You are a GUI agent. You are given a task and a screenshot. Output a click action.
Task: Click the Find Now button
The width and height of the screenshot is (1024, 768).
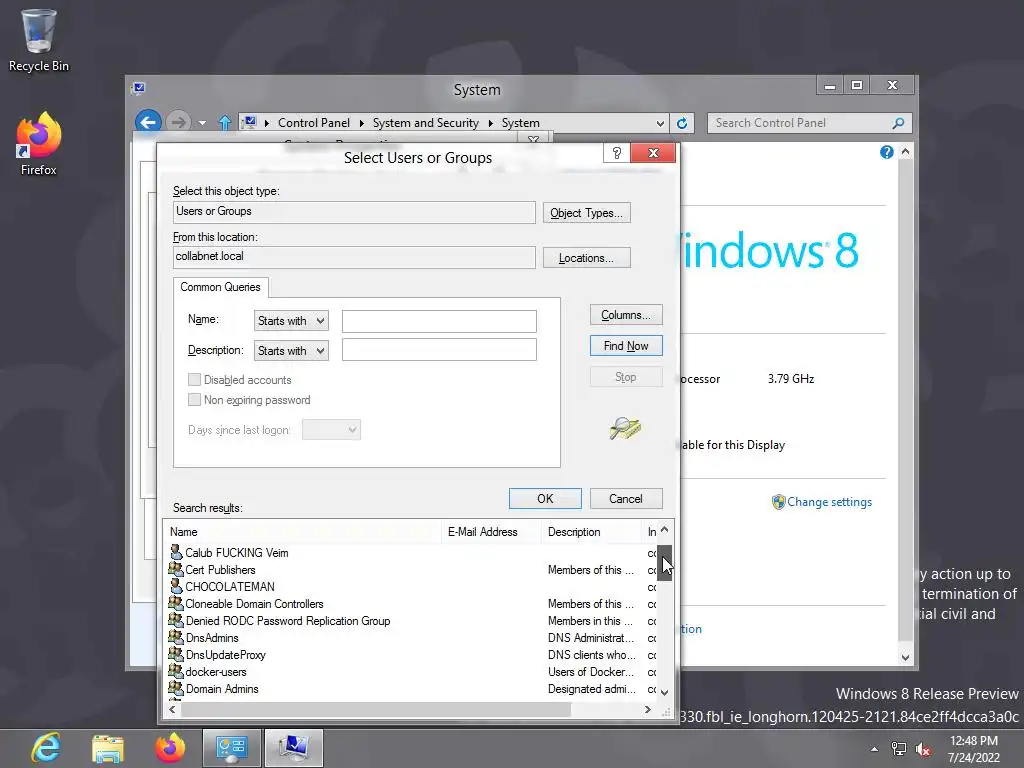pos(626,345)
